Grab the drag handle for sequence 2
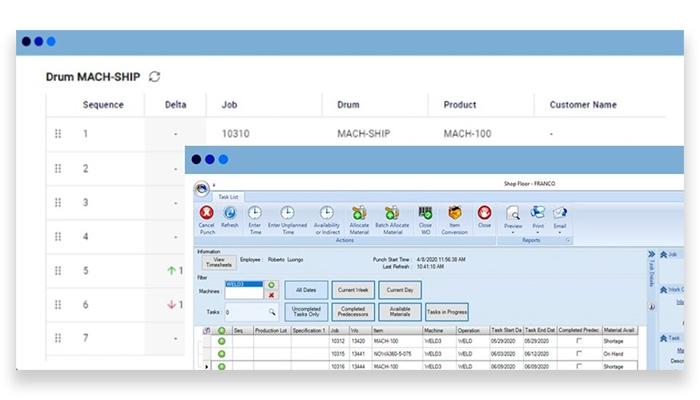The width and height of the screenshot is (700, 400). tap(58, 168)
